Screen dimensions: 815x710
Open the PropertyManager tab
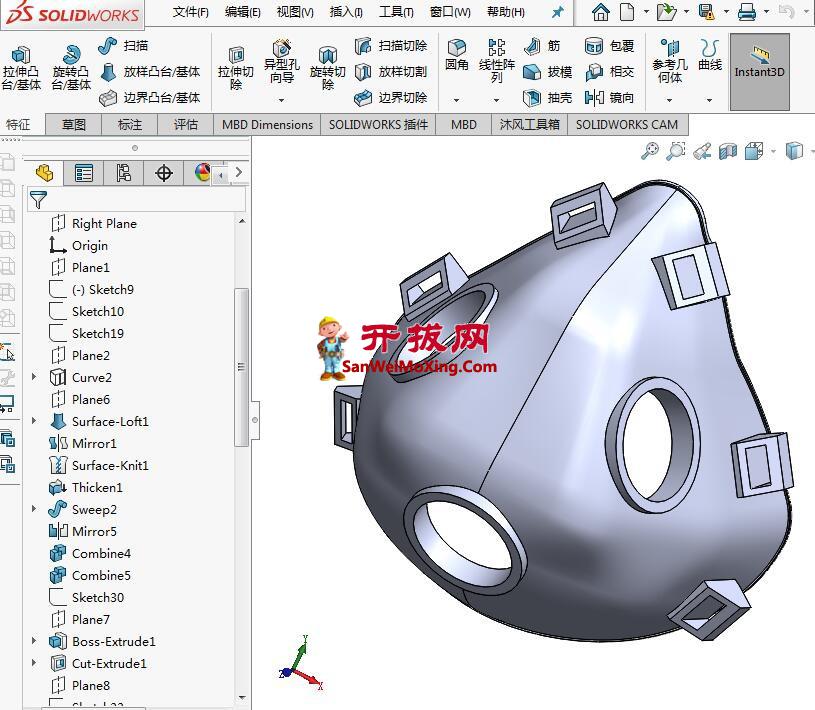84,173
